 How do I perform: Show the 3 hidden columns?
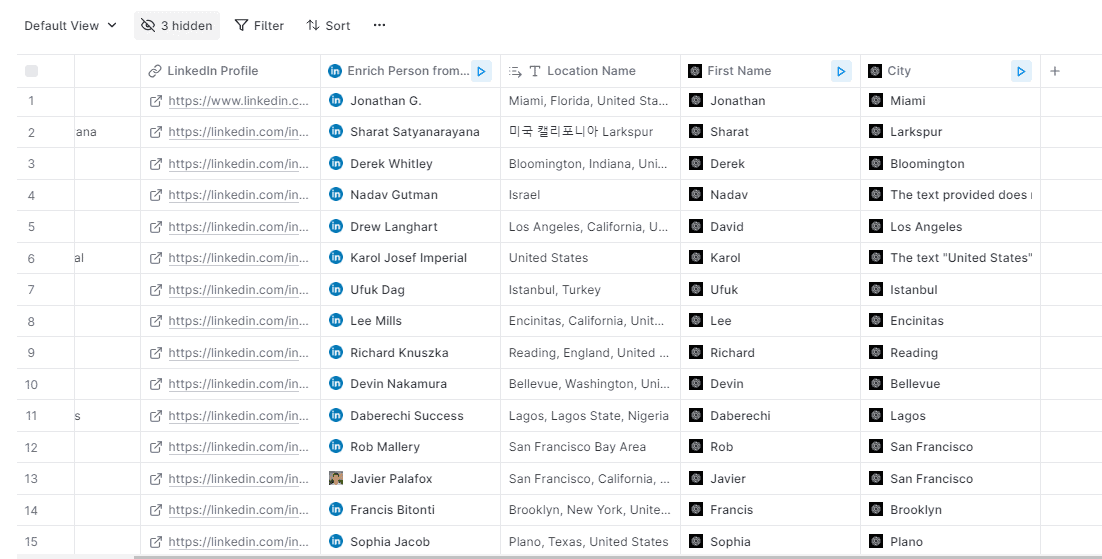177,25
